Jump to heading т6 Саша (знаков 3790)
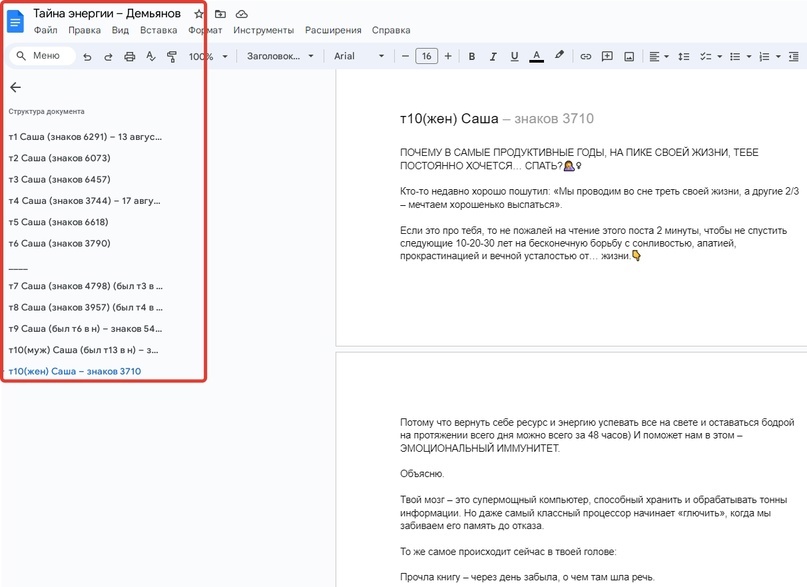Screen dimensions: 807x587 (x=59, y=243)
